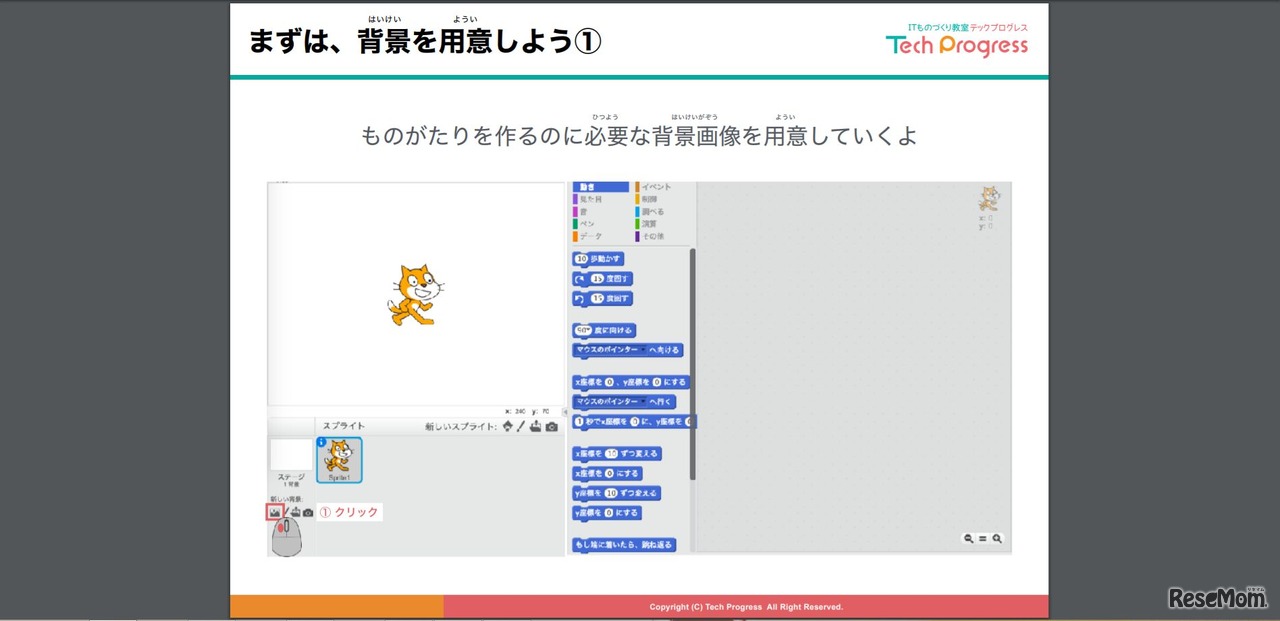
Task: Choose new backdrop from library icon
Action: pos(274,512)
